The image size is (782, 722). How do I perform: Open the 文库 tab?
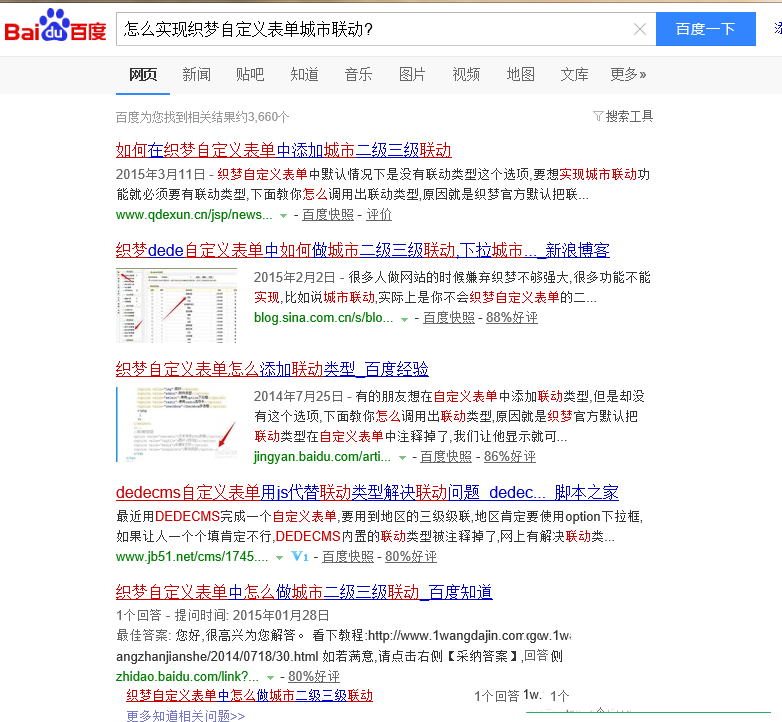coord(574,75)
